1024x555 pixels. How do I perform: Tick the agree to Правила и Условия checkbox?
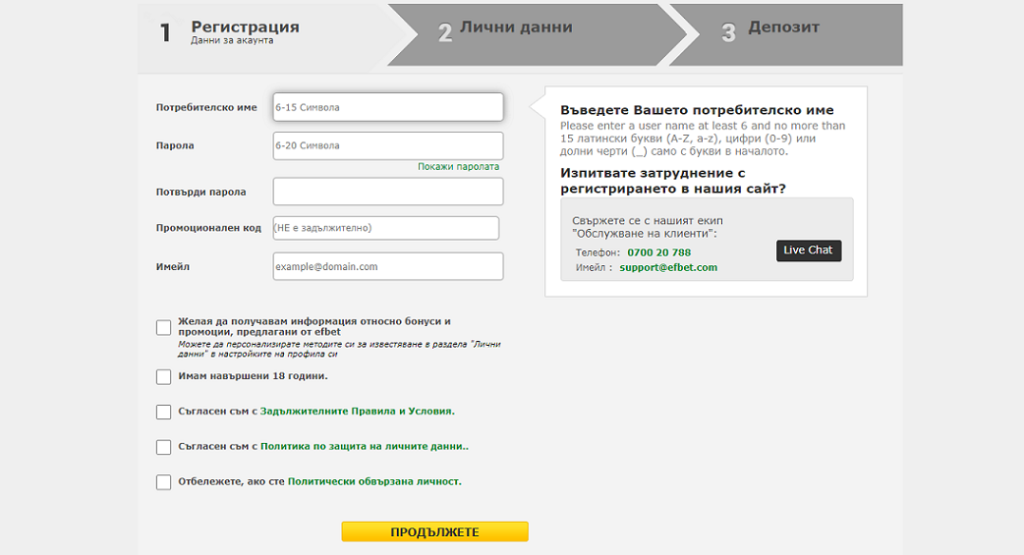[164, 412]
